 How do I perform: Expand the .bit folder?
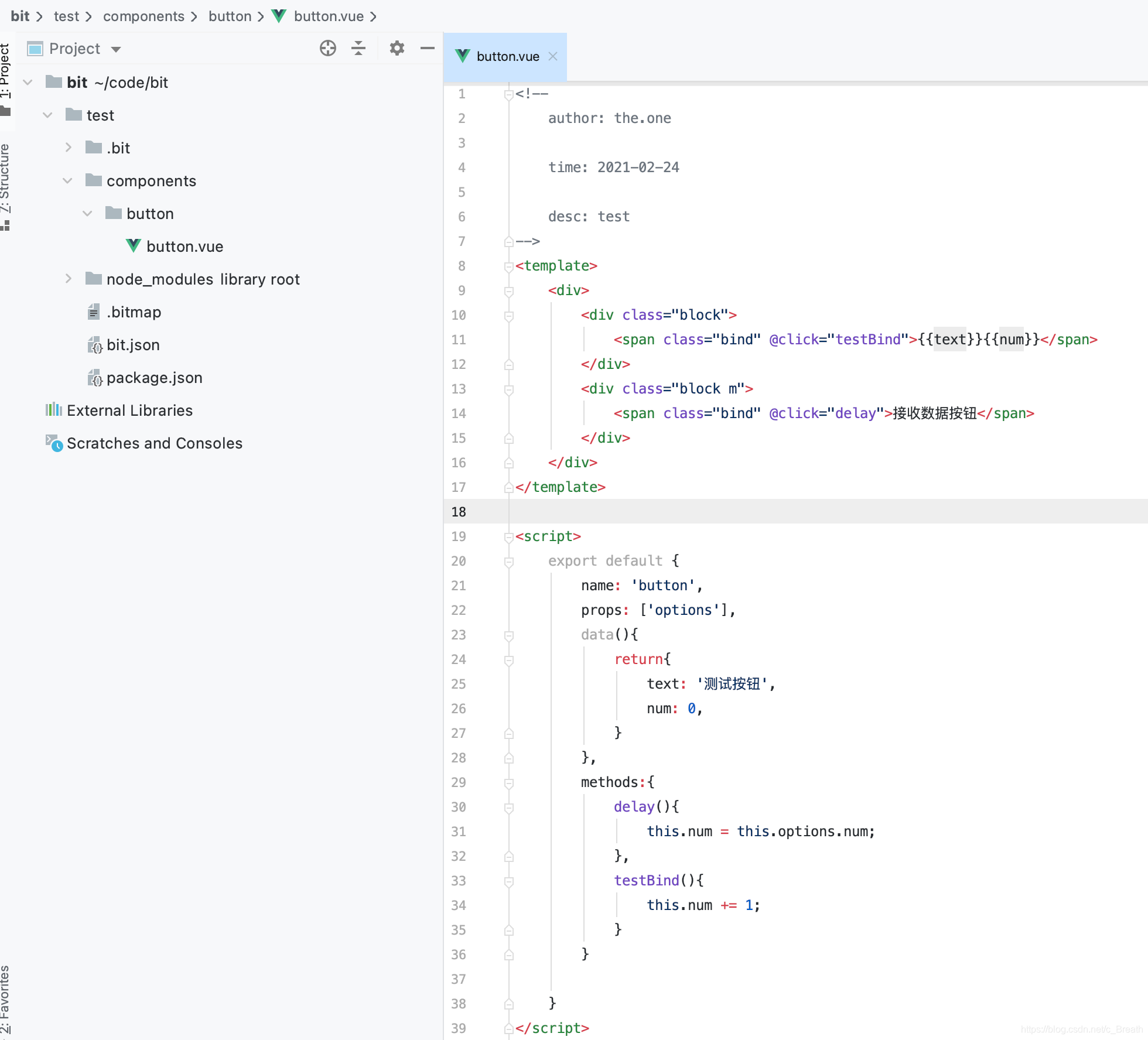[x=69, y=148]
